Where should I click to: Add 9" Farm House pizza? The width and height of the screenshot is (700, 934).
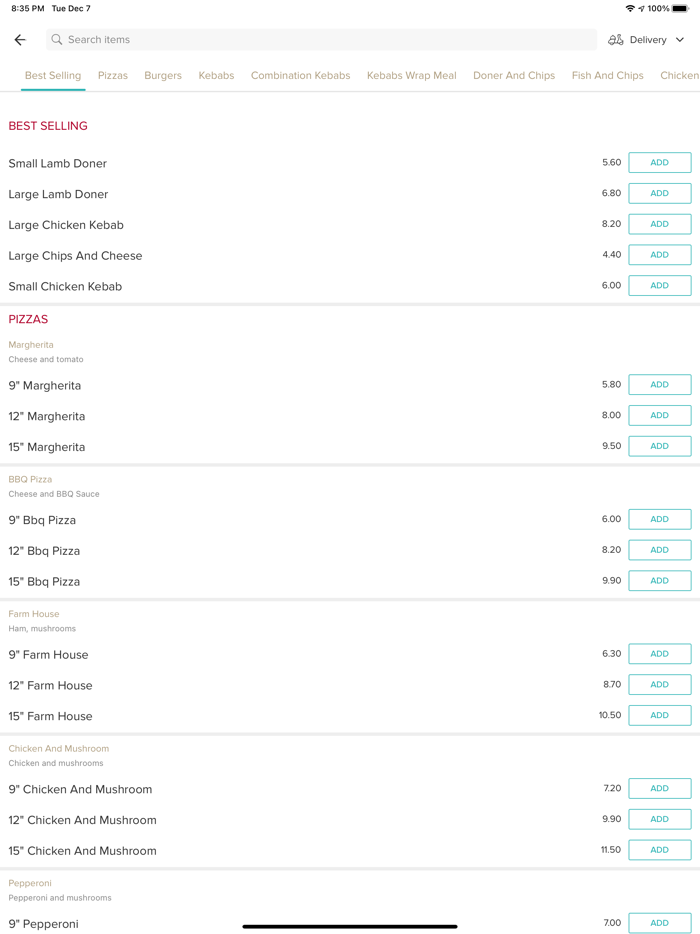click(x=659, y=654)
